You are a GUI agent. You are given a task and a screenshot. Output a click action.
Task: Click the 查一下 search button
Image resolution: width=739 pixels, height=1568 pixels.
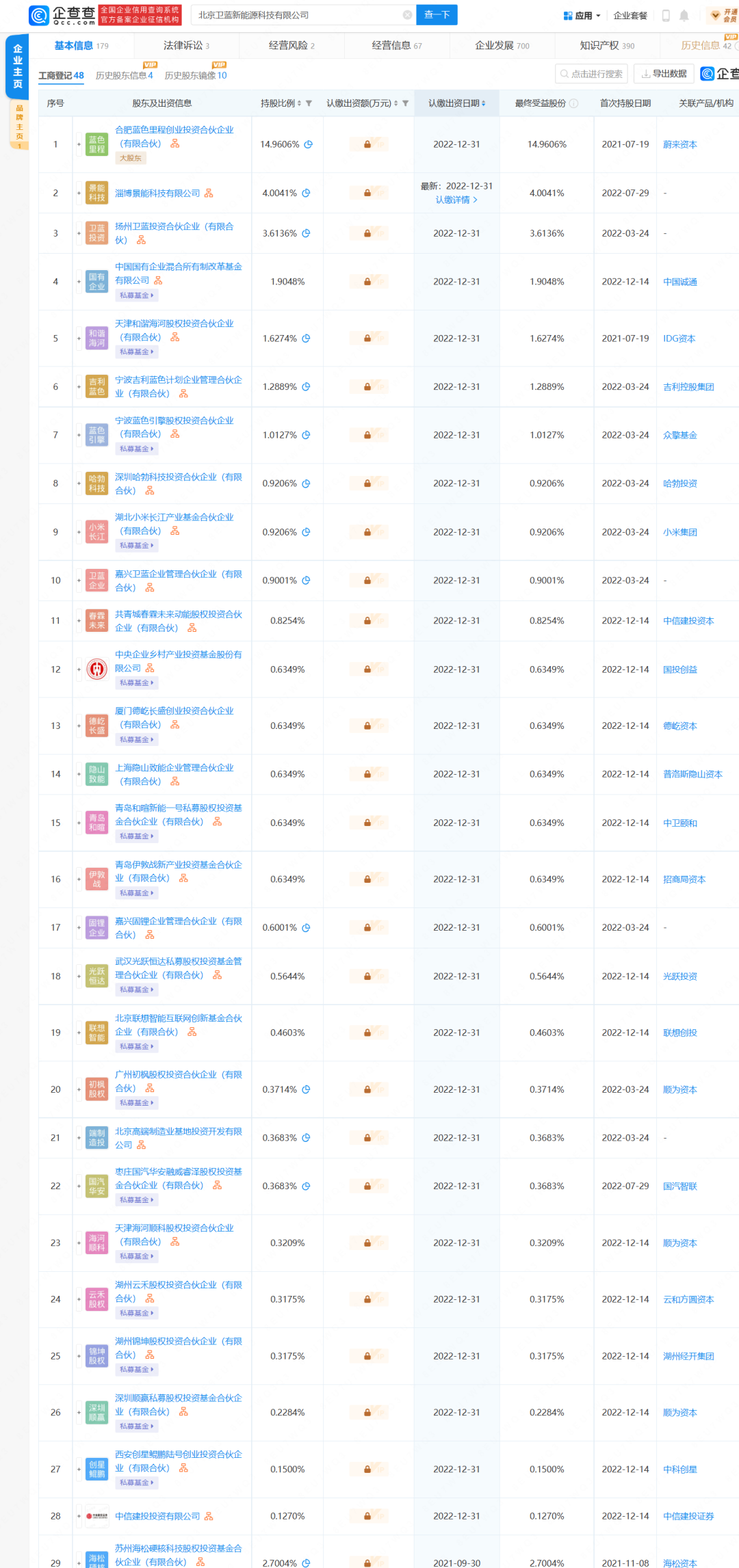tap(437, 15)
